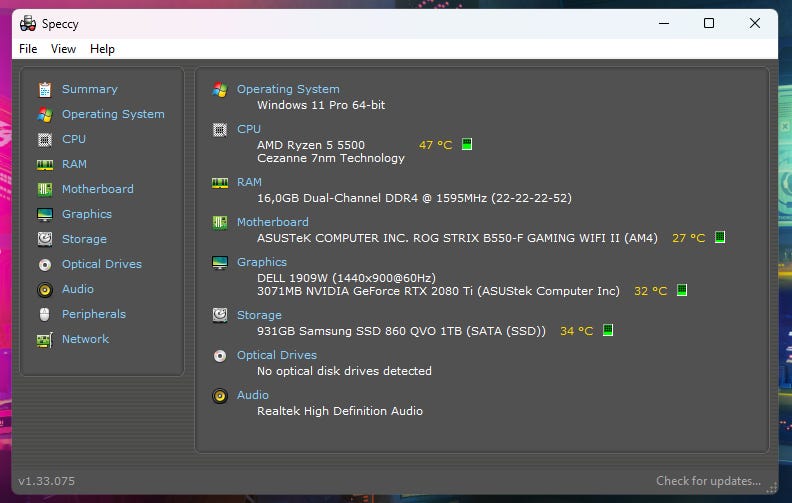The height and width of the screenshot is (503, 792).
Task: Click the Storage drive icon in summary panel
Action: (220, 315)
